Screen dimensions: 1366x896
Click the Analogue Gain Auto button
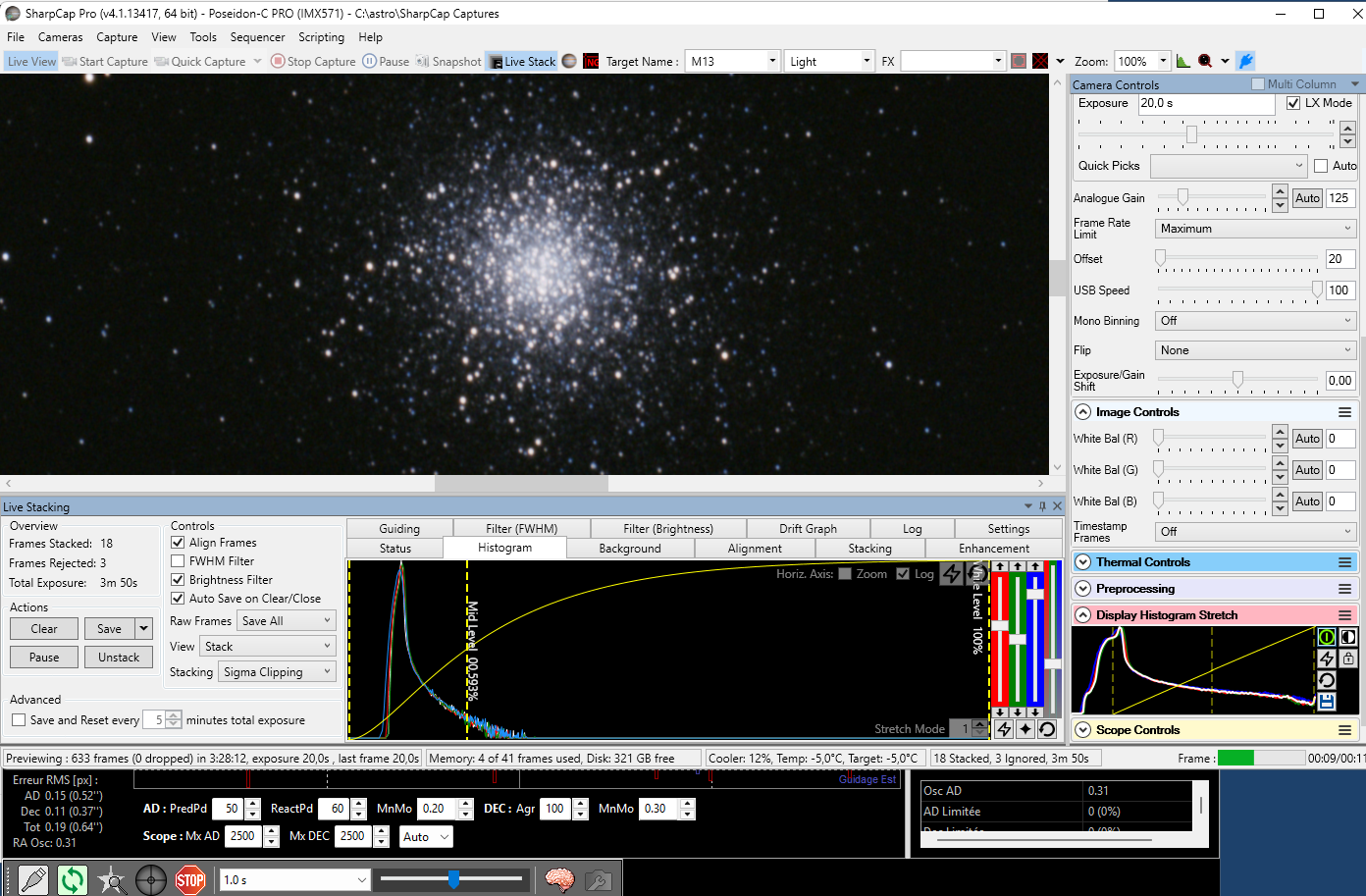[x=1307, y=197]
